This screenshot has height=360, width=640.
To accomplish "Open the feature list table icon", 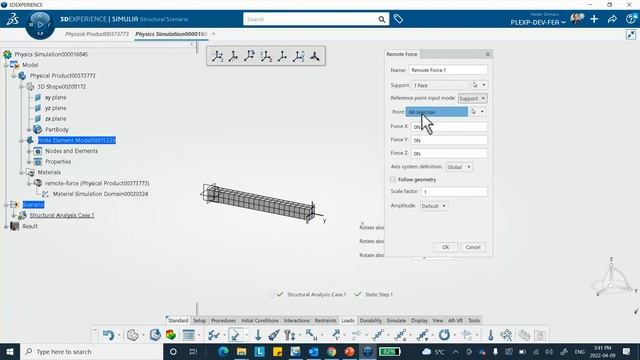I will click(x=188, y=335).
